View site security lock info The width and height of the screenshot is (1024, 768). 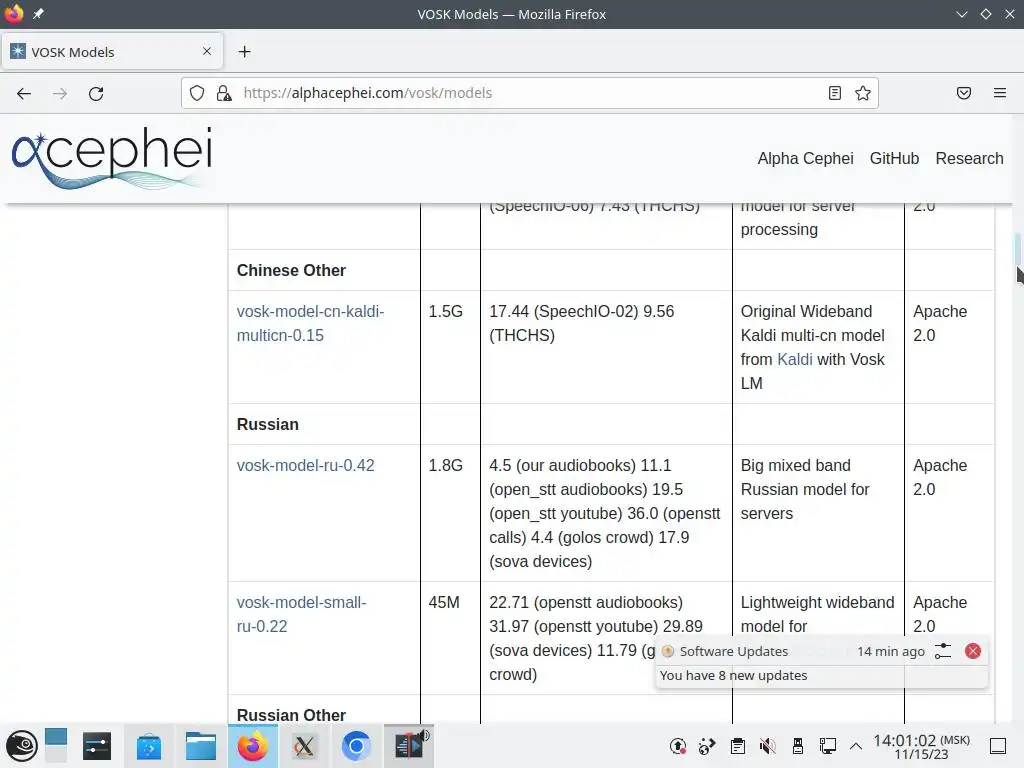[x=224, y=93]
